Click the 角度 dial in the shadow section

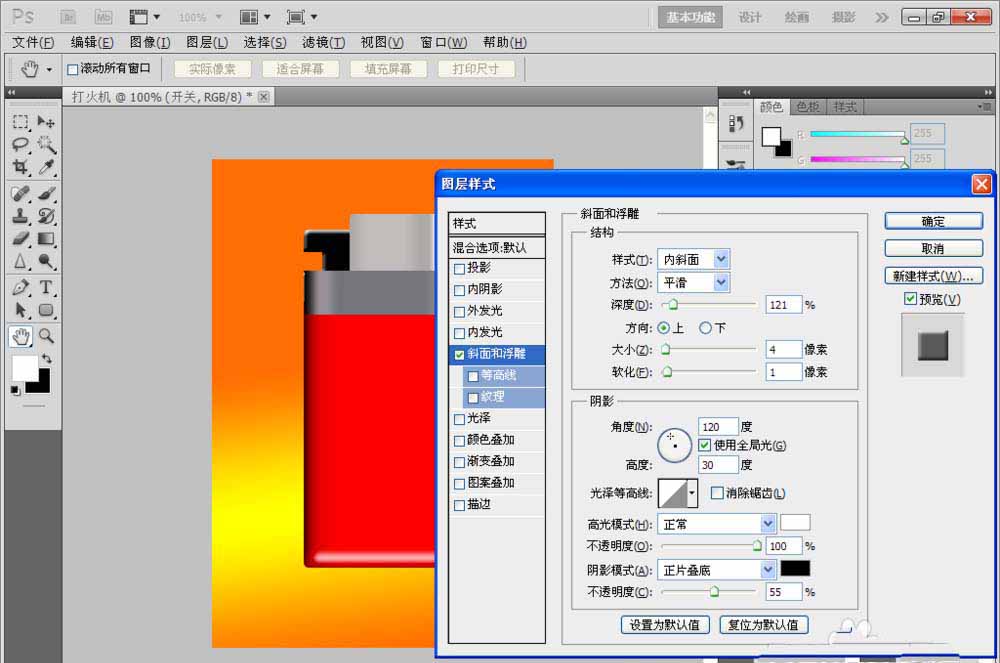click(x=674, y=447)
